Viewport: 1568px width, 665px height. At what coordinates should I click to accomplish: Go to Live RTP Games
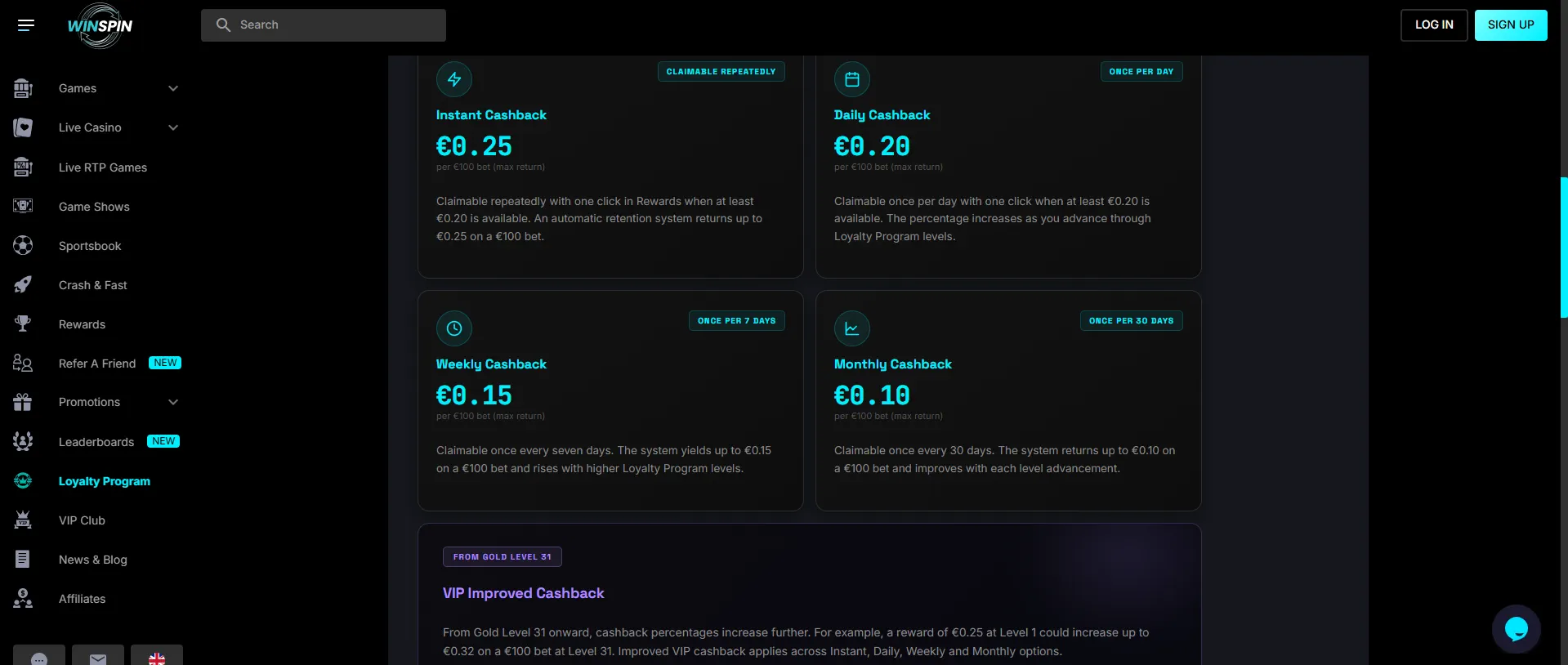(x=103, y=167)
